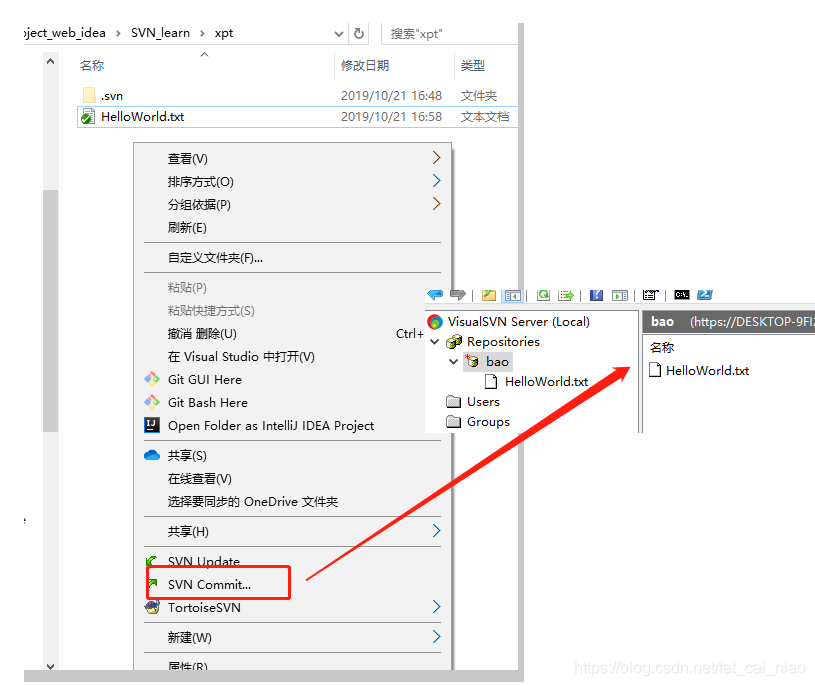Viewport: 815px width, 686px height.
Task: Click the navigation pane scroll-up arrow
Action: point(50,61)
